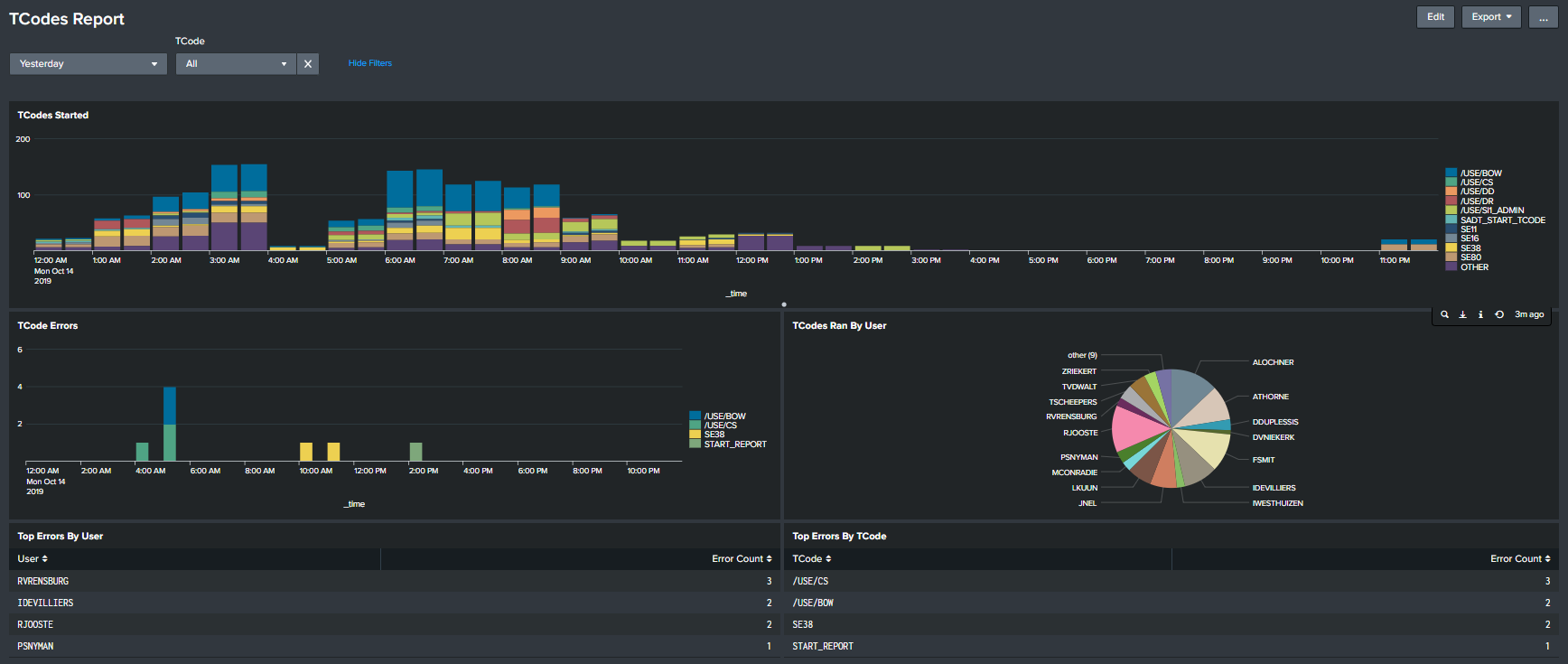Click the export download icon on pie panel

point(1462,314)
